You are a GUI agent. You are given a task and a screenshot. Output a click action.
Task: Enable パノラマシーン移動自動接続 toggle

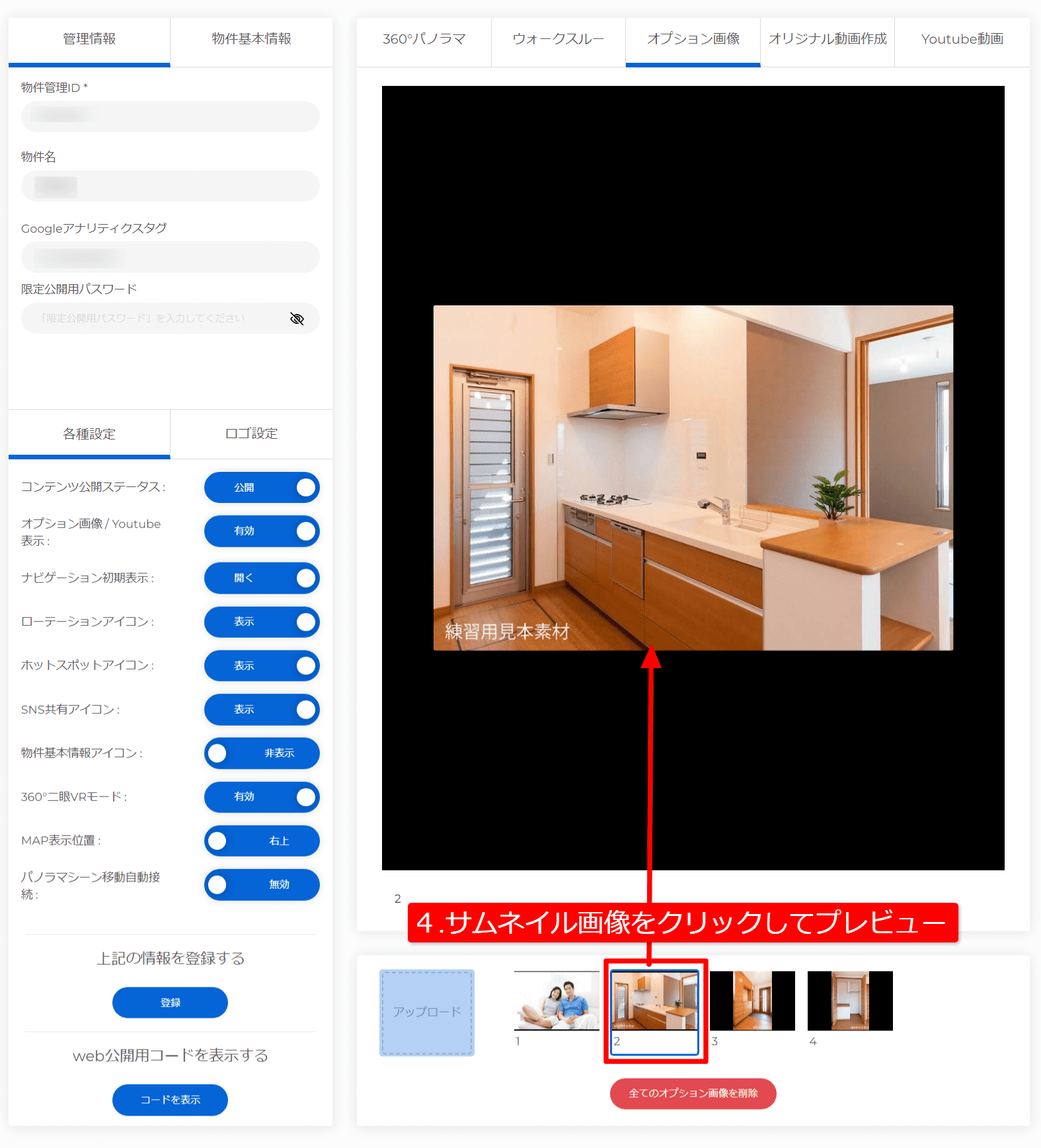coord(262,885)
